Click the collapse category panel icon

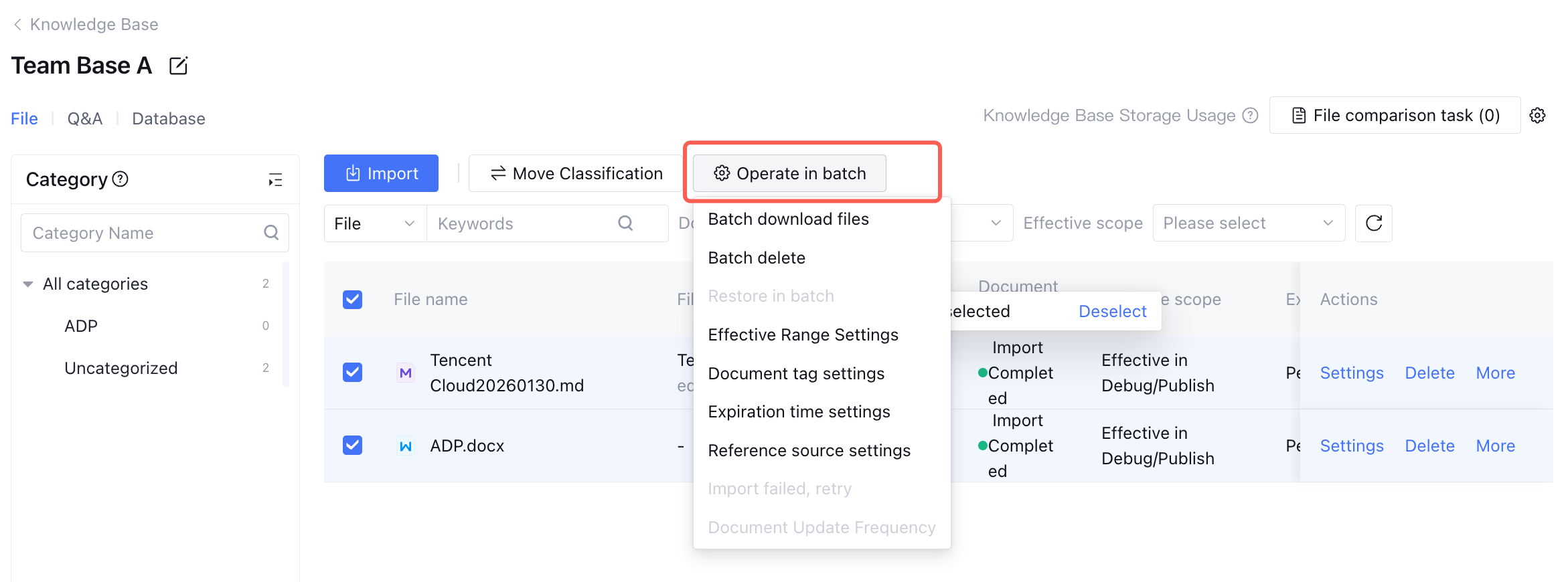pos(275,180)
